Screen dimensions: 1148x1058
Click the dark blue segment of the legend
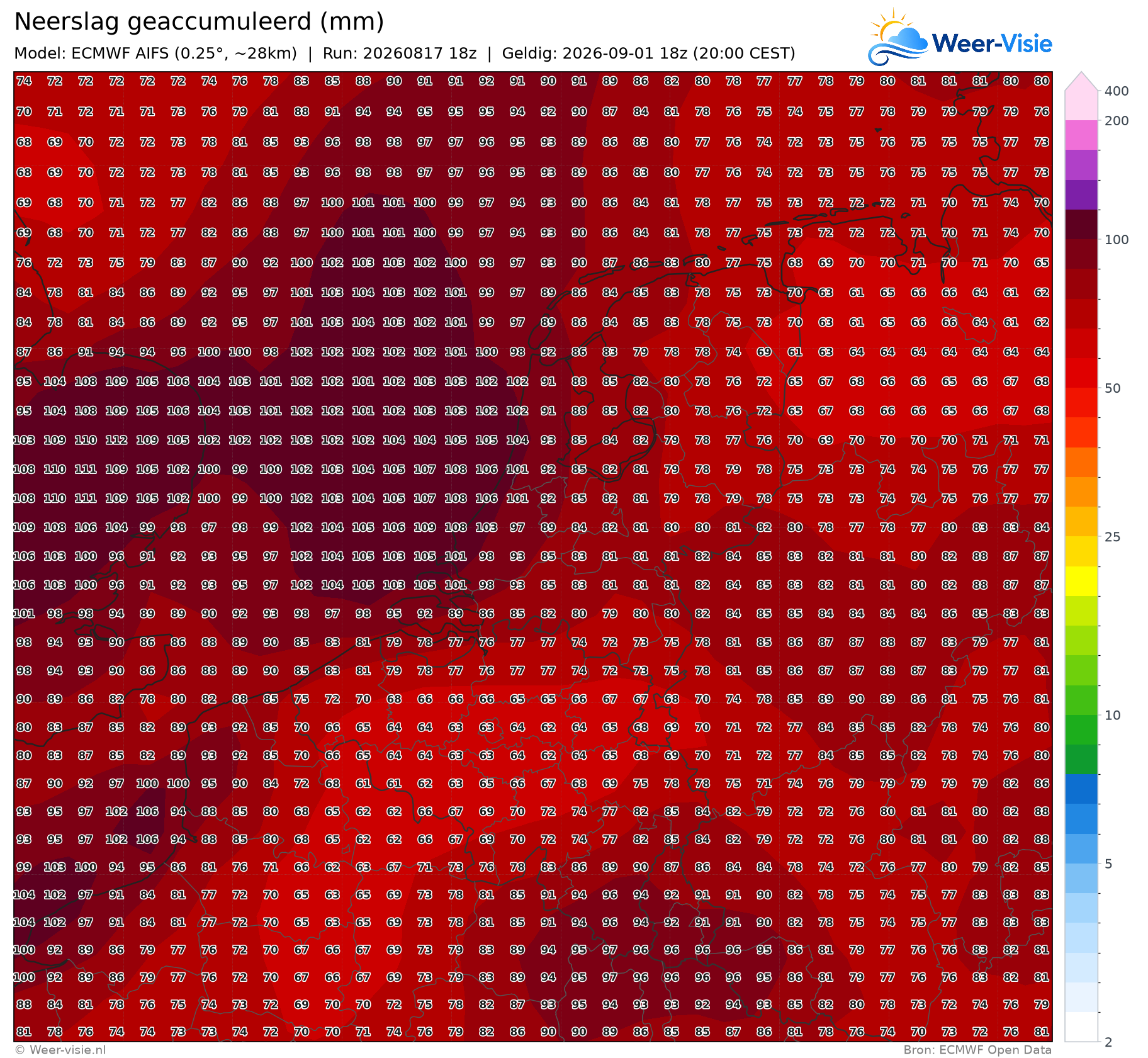pyautogui.click(x=1081, y=789)
